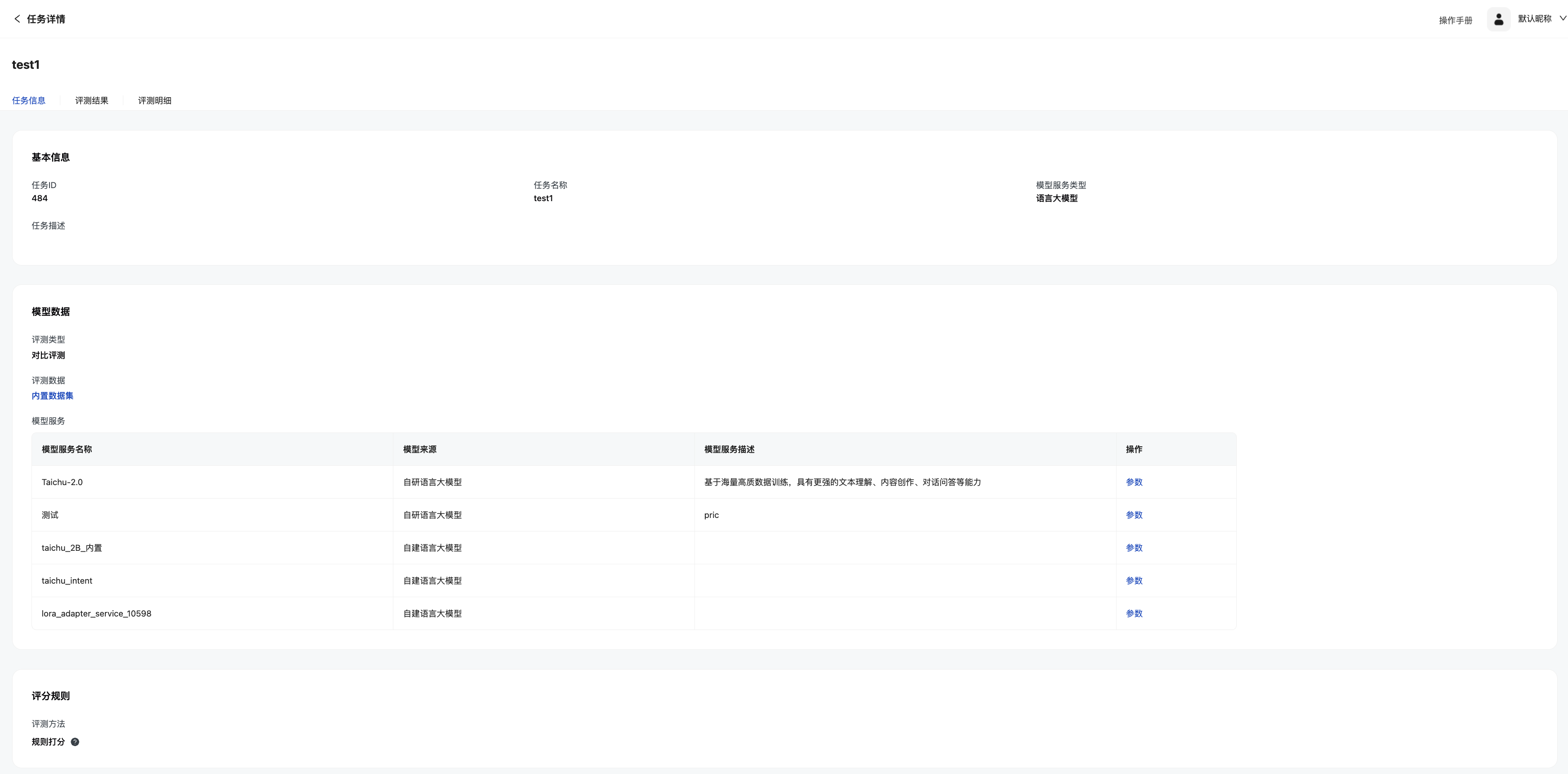Click the user avatar icon
The height and width of the screenshot is (774, 1568).
(1498, 19)
